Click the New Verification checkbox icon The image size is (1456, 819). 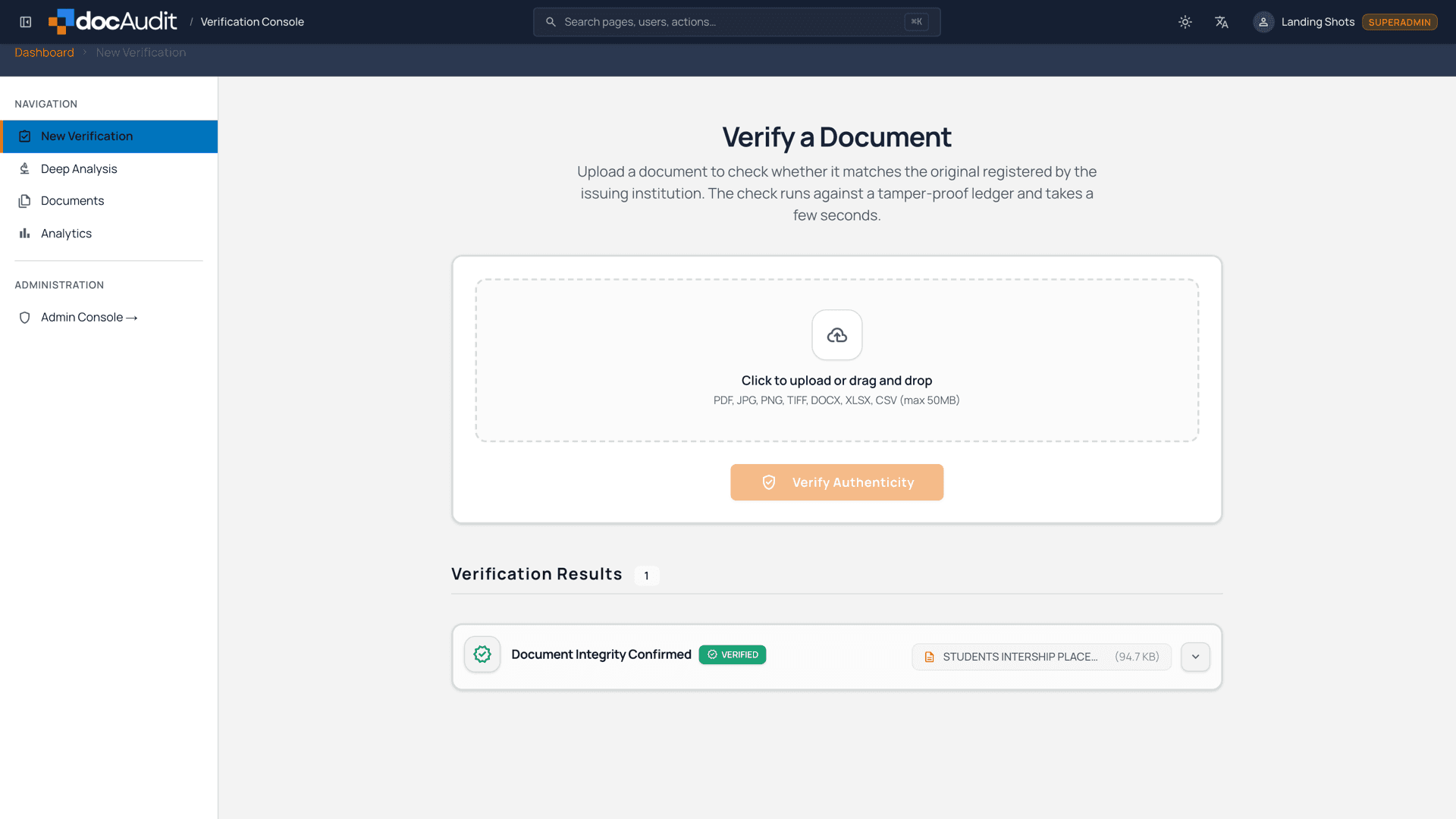(x=25, y=136)
